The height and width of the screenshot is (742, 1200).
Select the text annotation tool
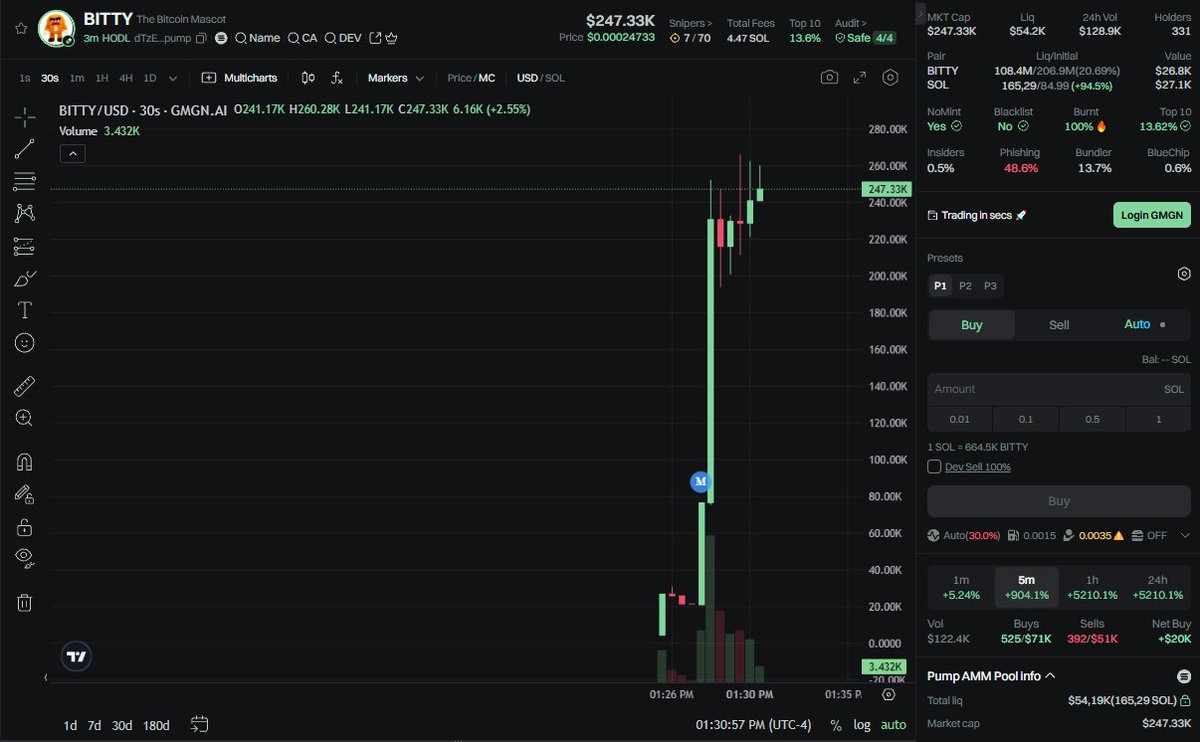coord(25,310)
